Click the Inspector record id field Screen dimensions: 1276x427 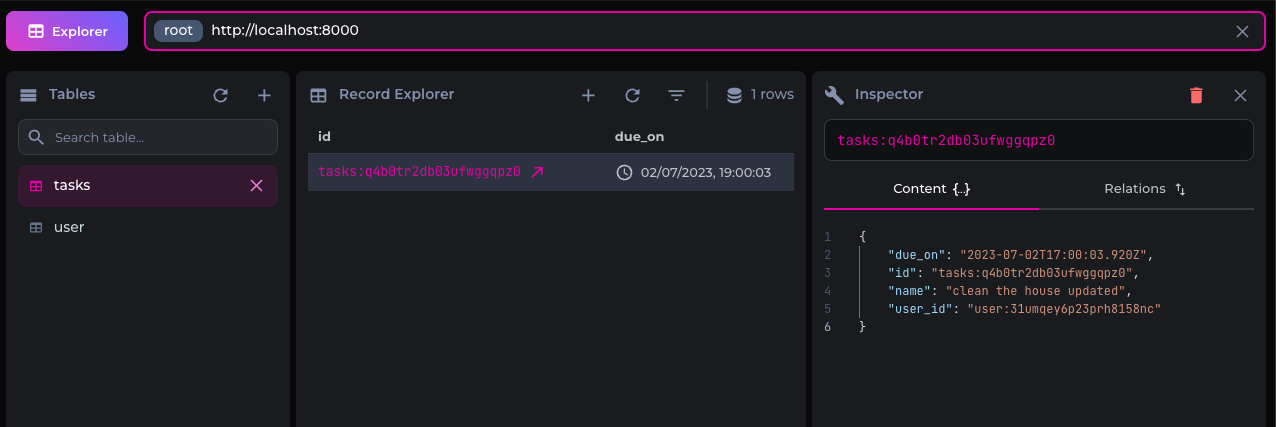(1038, 140)
